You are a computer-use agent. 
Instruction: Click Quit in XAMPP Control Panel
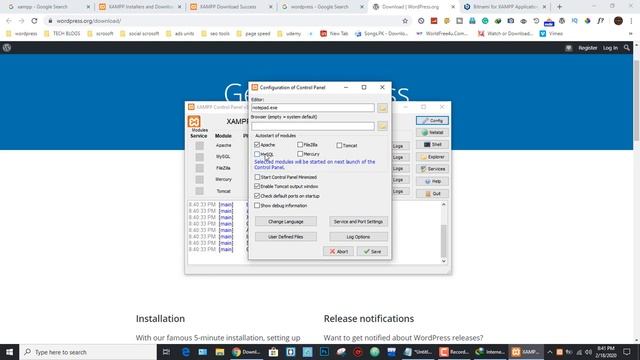tap(432, 193)
